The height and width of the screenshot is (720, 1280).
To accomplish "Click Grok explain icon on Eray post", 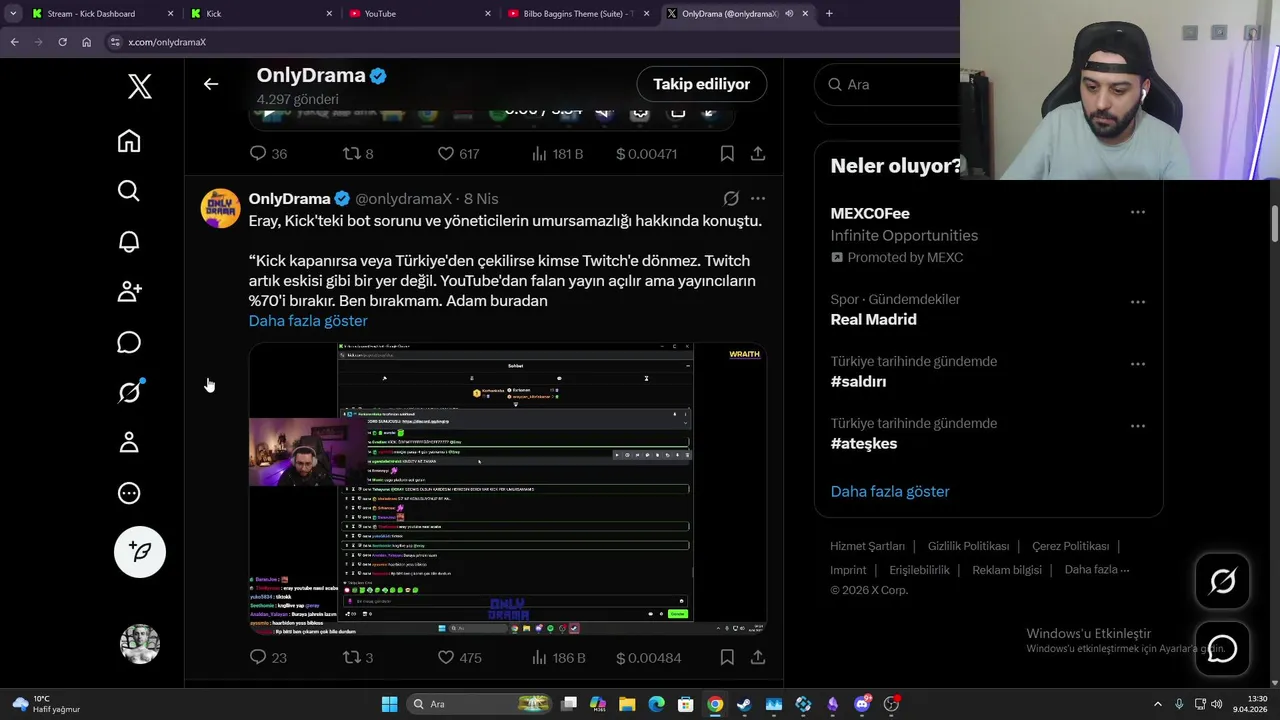I will tap(731, 199).
